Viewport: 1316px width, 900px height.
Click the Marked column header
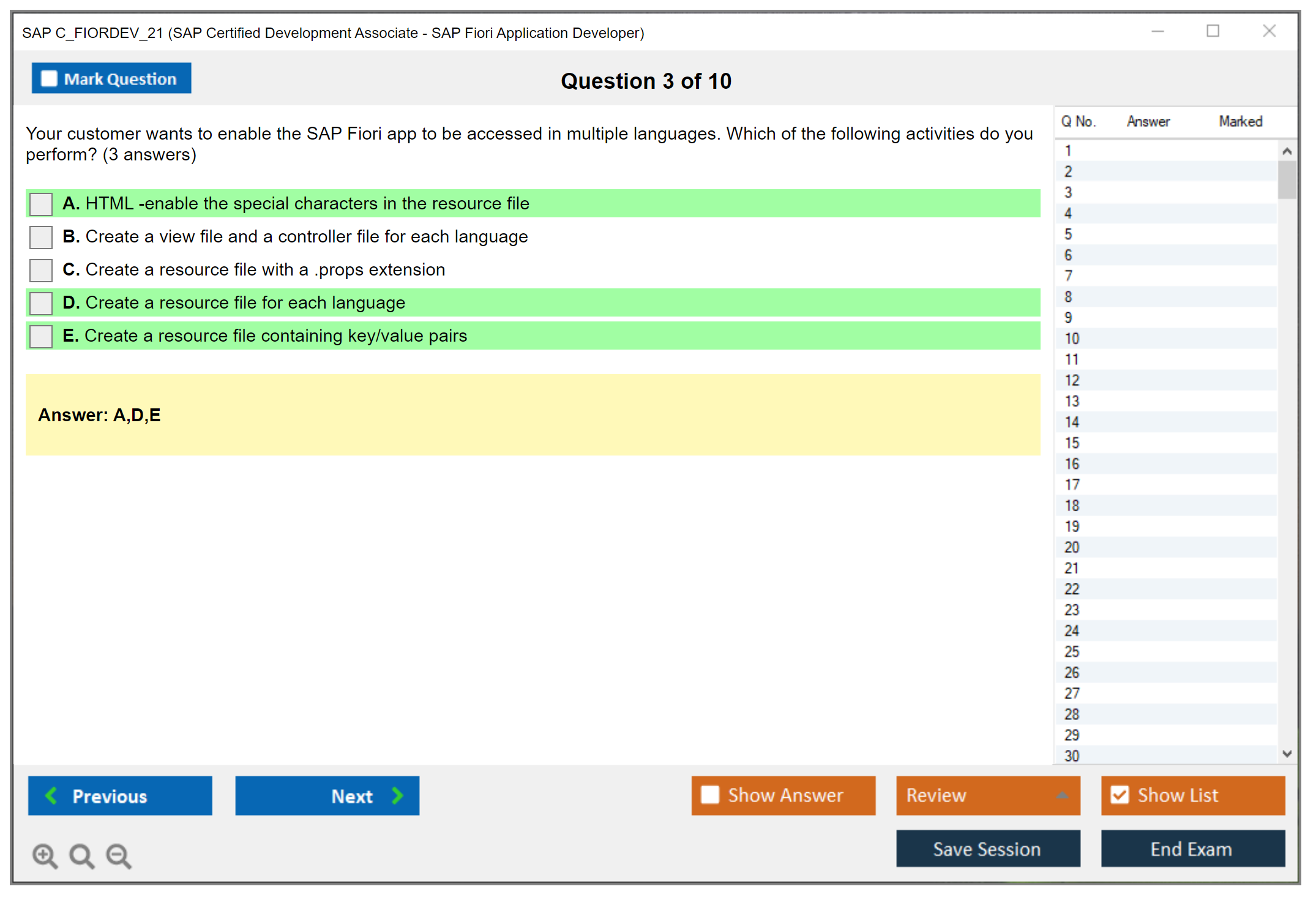pos(1240,121)
